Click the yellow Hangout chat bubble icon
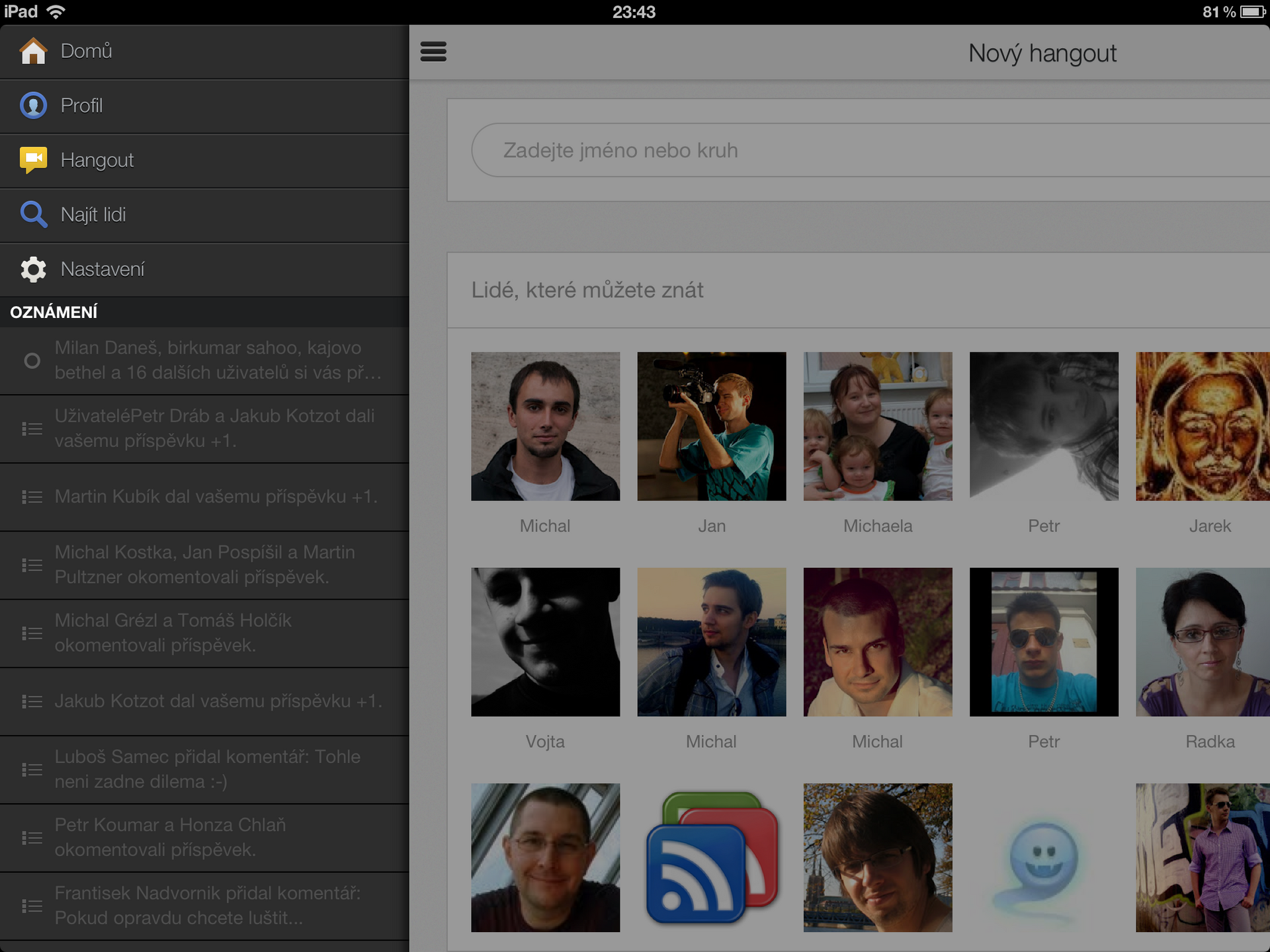The image size is (1270, 952). [34, 159]
